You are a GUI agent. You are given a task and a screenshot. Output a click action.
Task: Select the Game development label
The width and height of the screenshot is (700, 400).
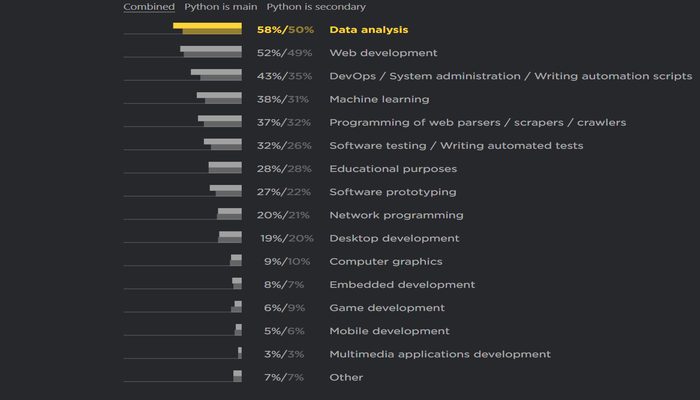[386, 308]
